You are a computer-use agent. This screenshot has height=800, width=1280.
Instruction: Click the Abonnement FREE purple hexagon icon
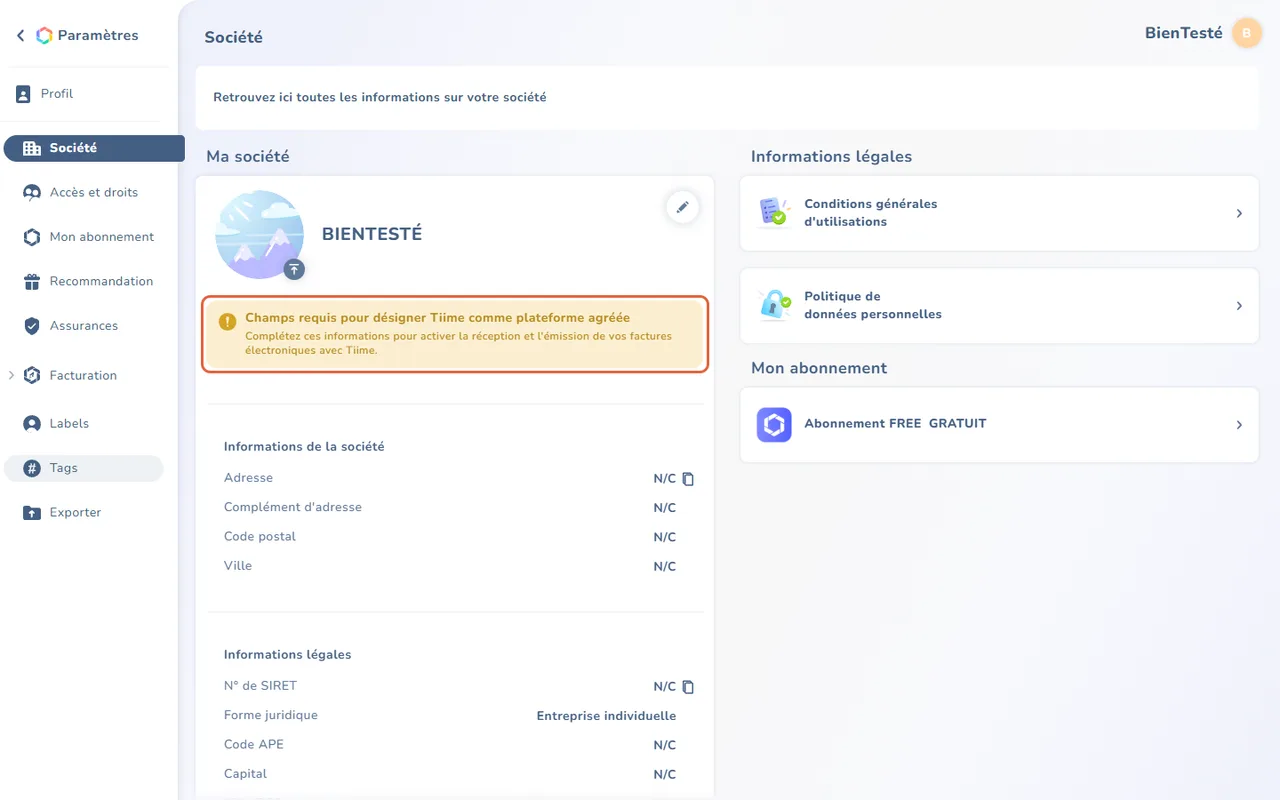tap(774, 425)
